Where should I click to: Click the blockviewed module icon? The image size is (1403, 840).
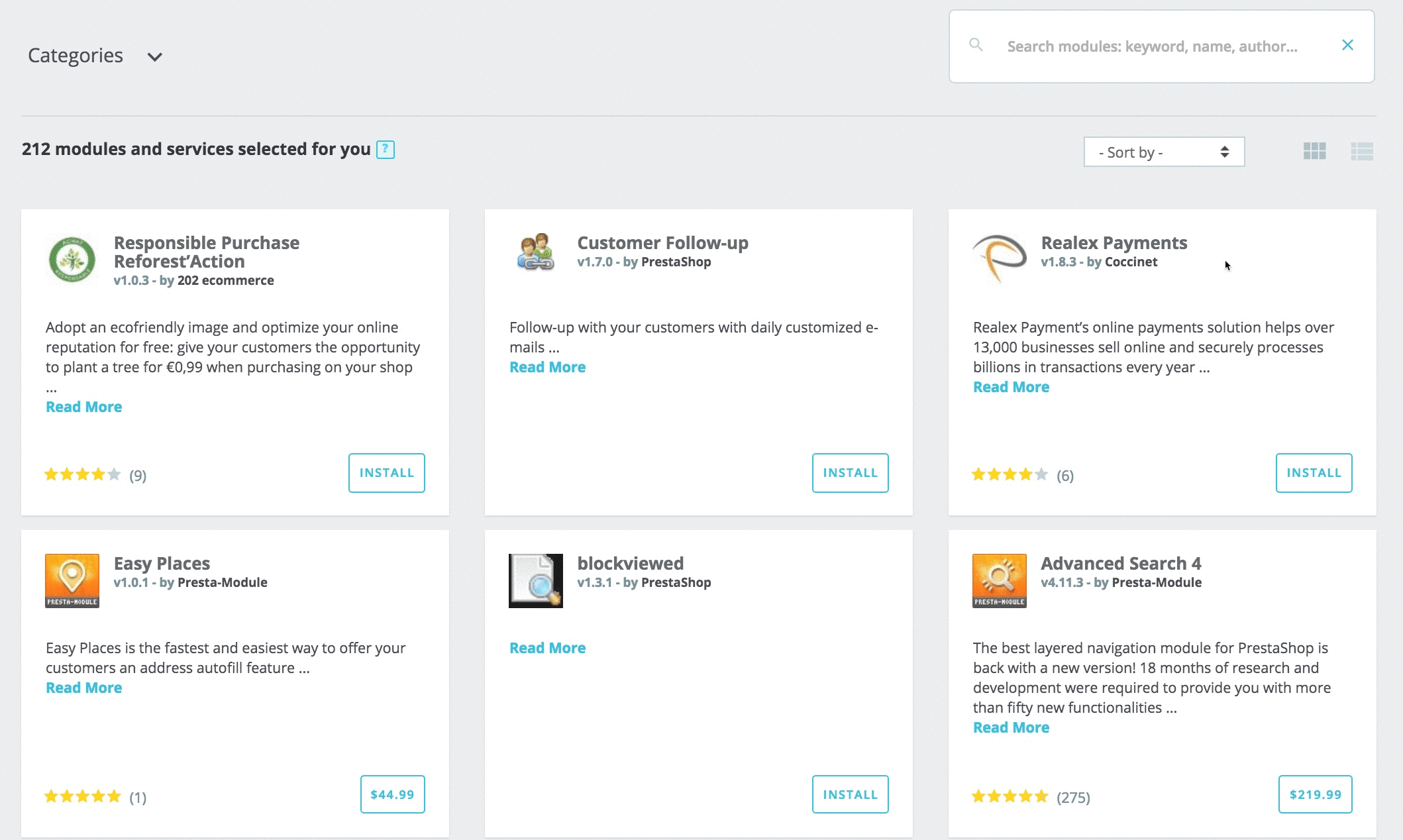coord(536,581)
